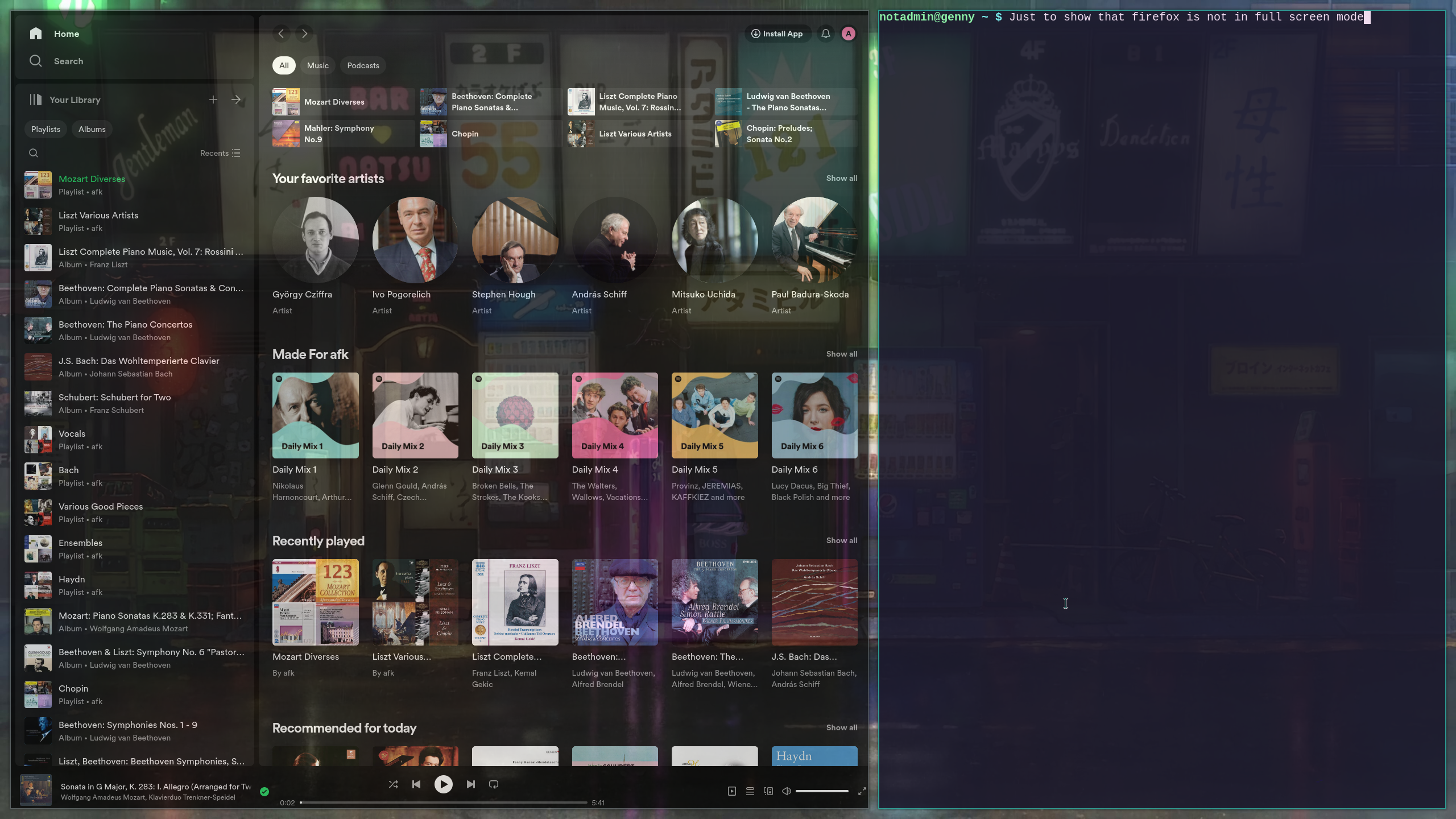Adjust the volume slider
This screenshot has width=1456, height=819.
822,791
